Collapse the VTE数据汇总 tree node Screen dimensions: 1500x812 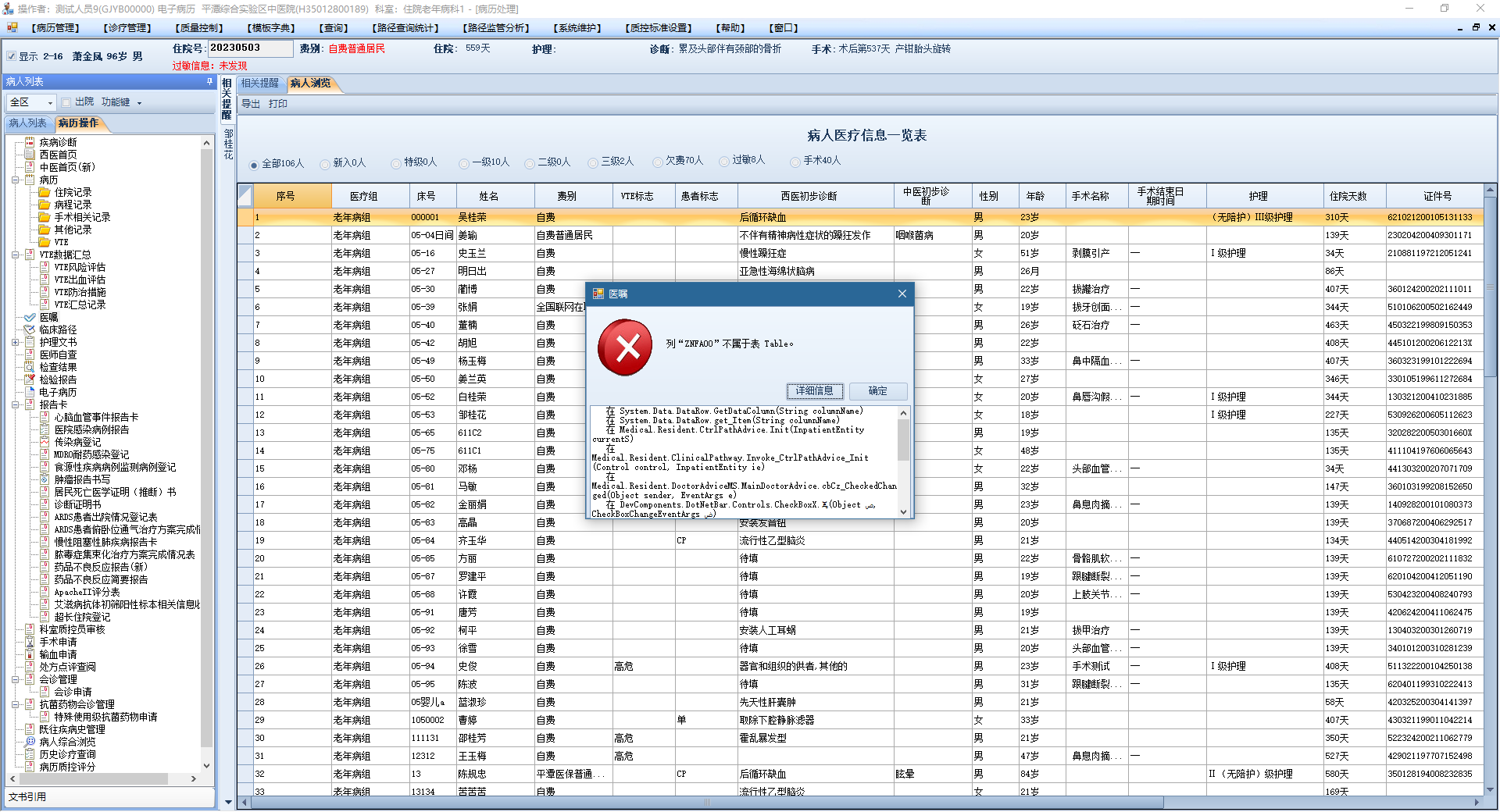tap(15, 255)
